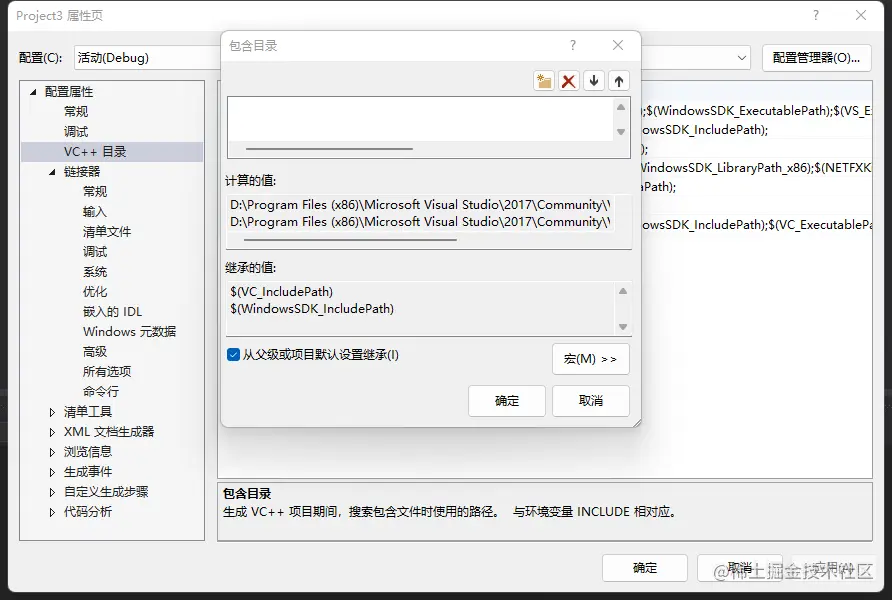Select $(WindowsSDK_IncludePath) in inherited values
892x600 pixels.
click(312, 309)
